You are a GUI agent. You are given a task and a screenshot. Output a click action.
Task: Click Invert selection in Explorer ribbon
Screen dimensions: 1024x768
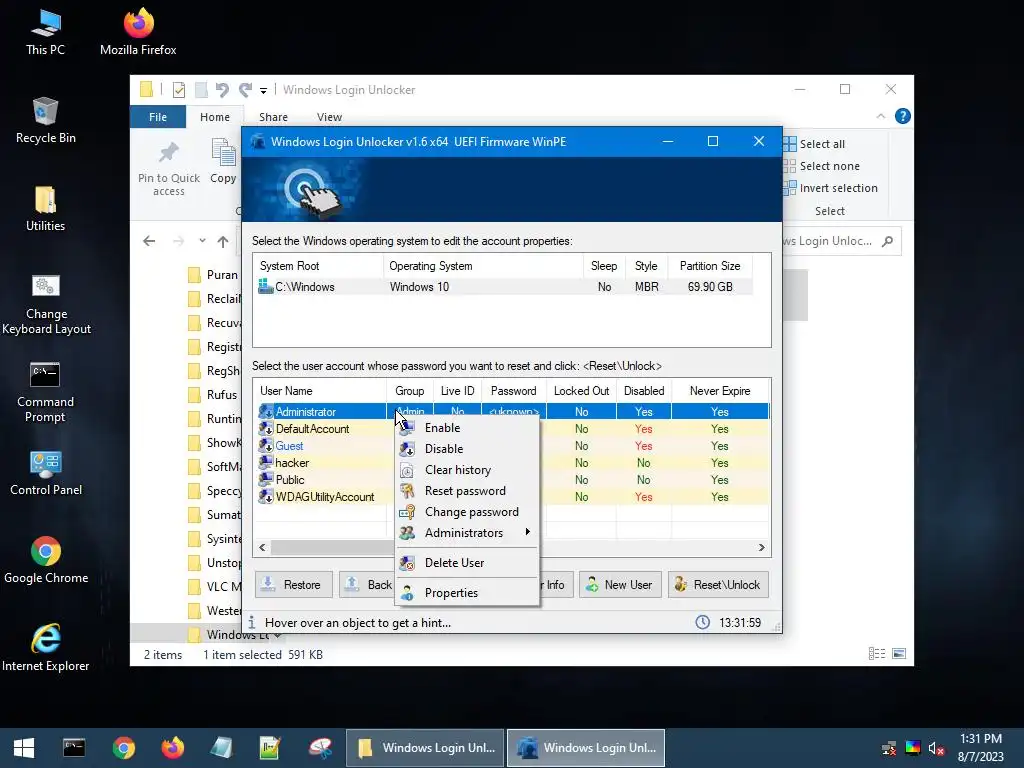point(831,188)
